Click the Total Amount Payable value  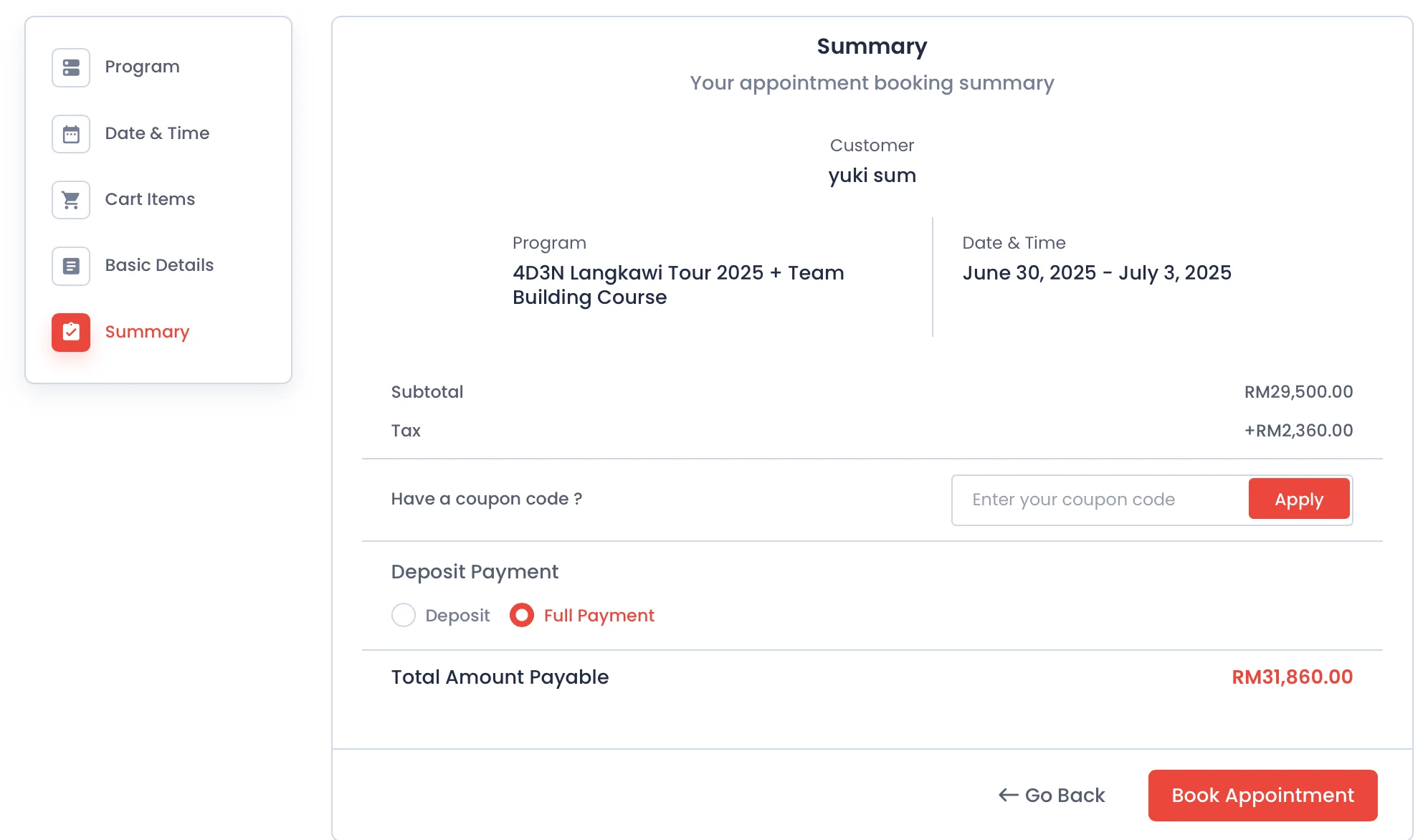(x=1292, y=677)
